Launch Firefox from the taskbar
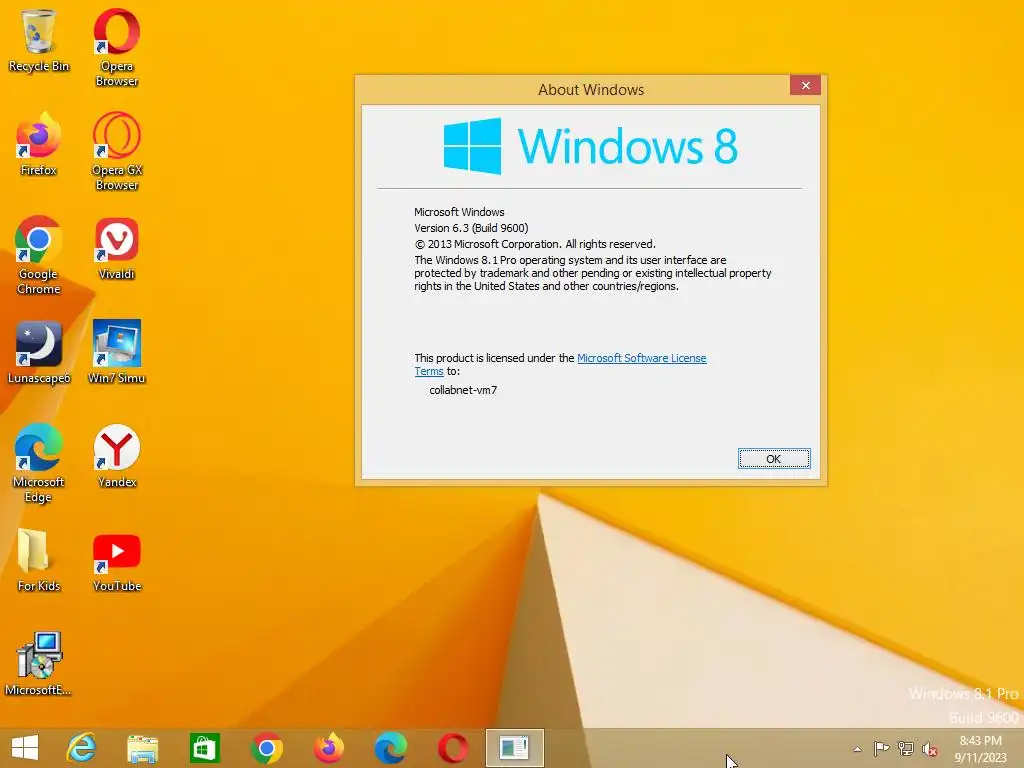The height and width of the screenshot is (768, 1024). tap(328, 748)
